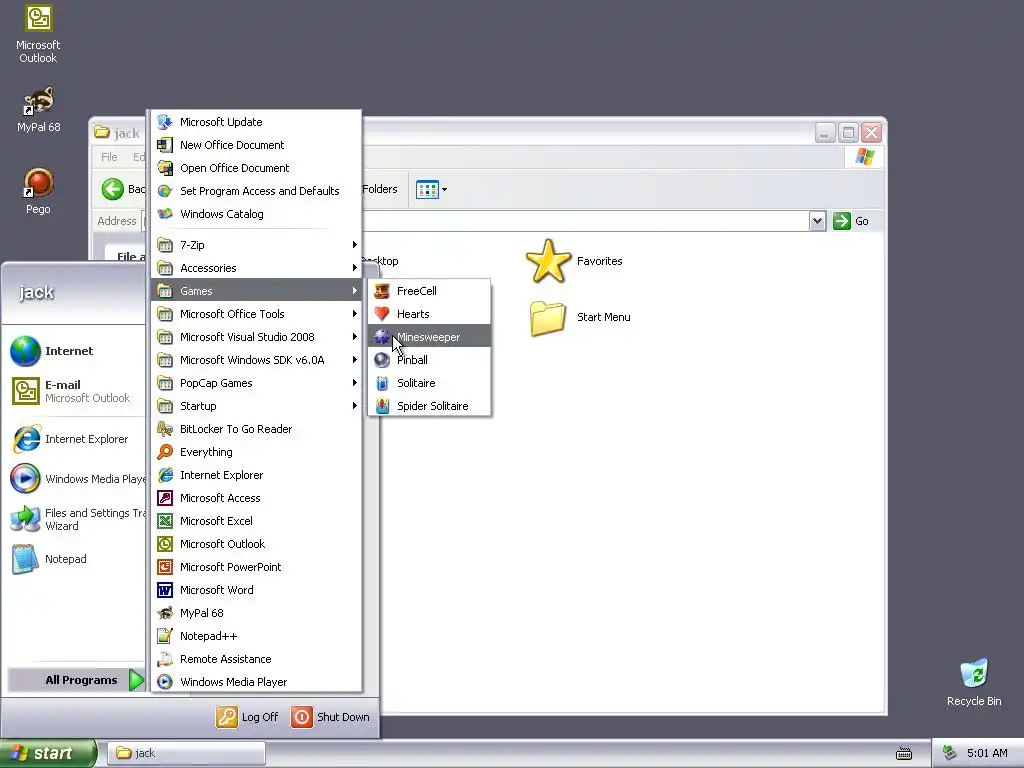Expand Microsoft Office Tools submenu
Viewport: 1024px width, 768px height.
pos(257,314)
